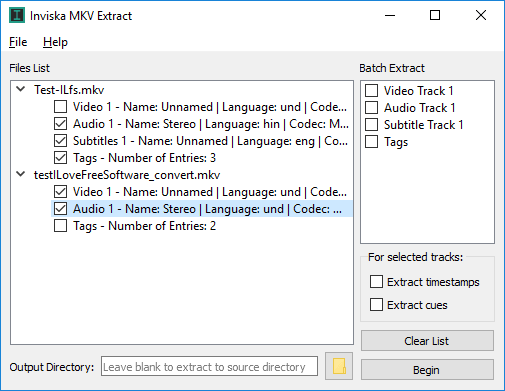Select the Test-ILfs.mkv file name

click(69, 90)
